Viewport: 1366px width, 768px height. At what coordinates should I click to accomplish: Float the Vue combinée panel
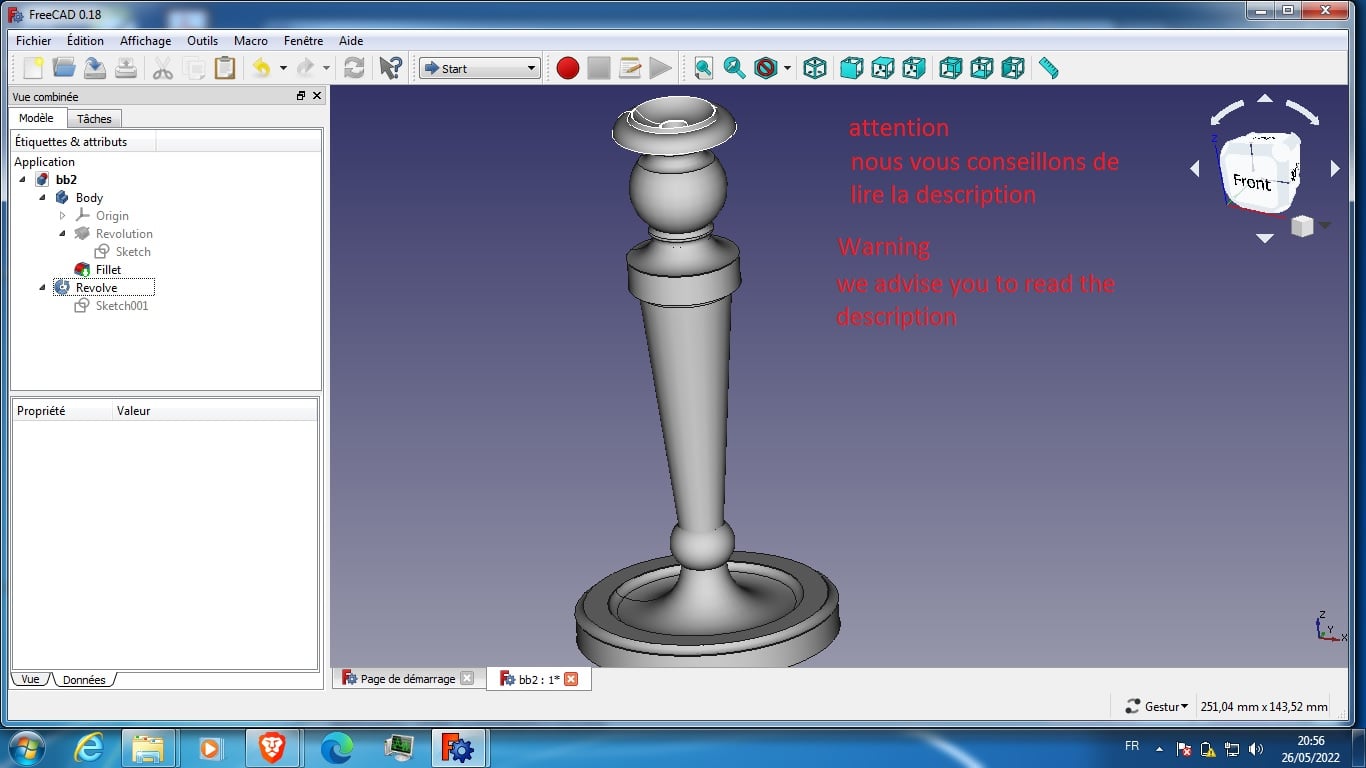point(301,96)
